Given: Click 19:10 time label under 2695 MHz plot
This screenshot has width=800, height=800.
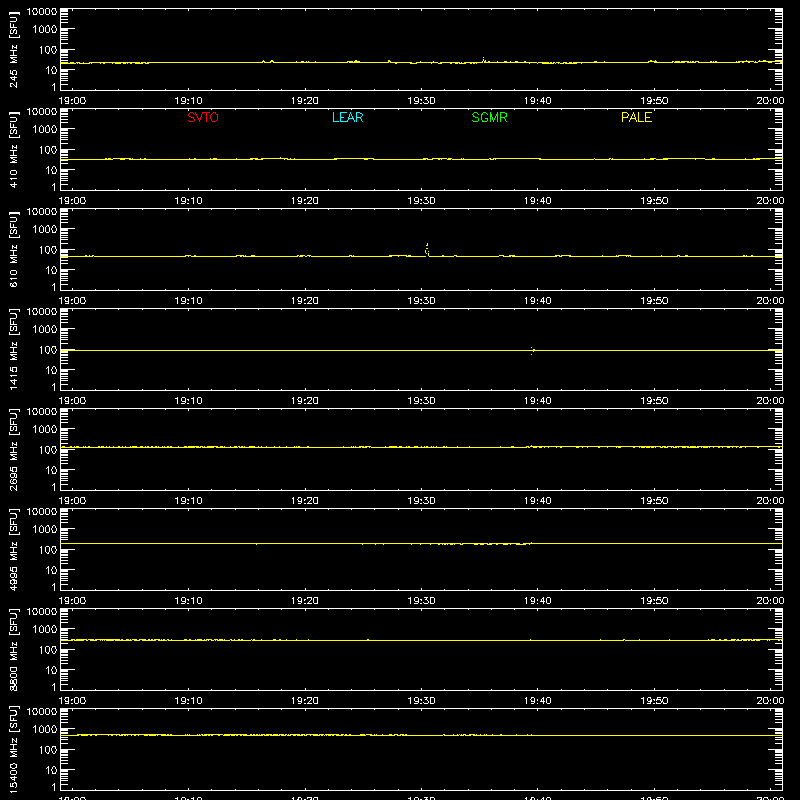Looking at the screenshot, I should 189,501.
